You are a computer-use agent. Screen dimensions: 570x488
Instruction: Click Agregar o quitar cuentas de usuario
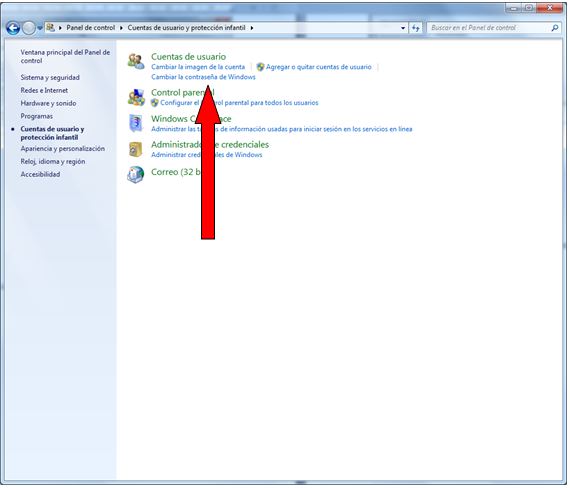click(x=318, y=67)
